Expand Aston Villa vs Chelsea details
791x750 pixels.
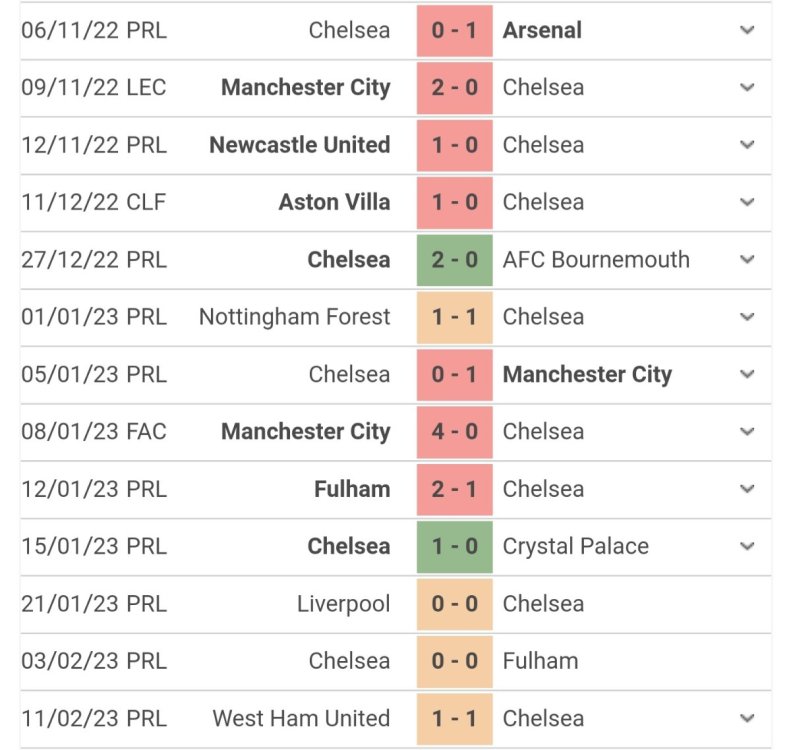tap(747, 202)
